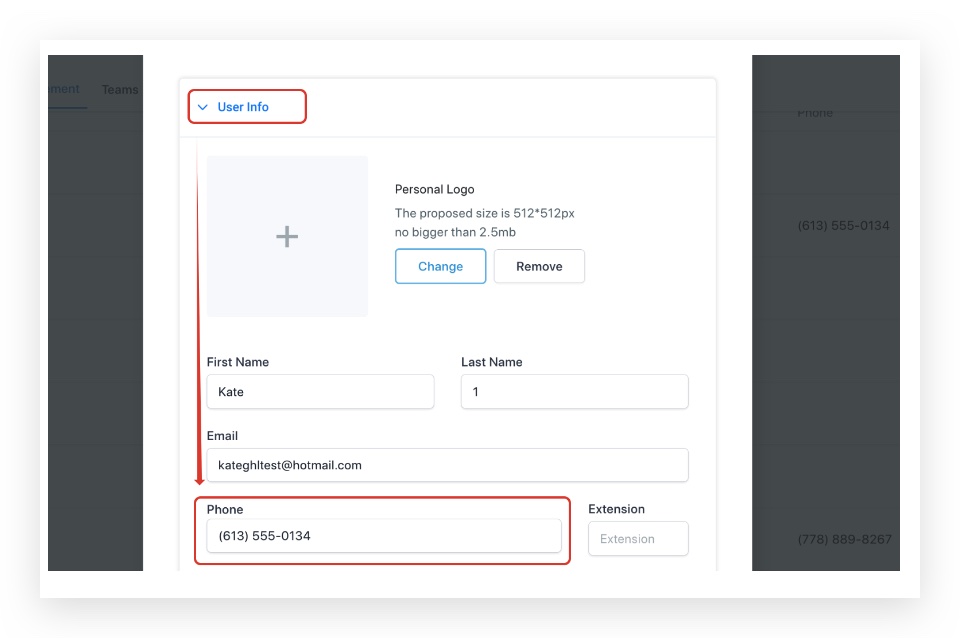Viewport: 960px width, 638px height.
Task: Click the Extension label text
Action: point(616,509)
